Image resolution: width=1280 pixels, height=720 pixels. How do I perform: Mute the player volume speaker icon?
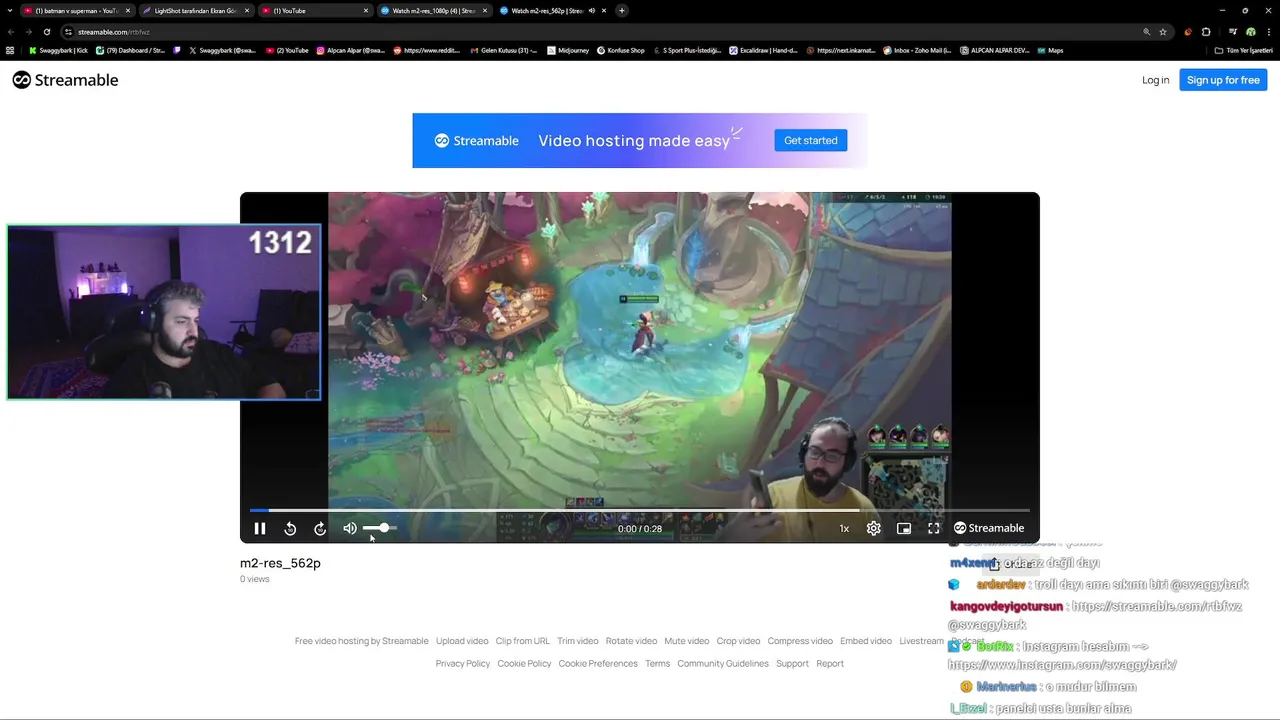(x=350, y=528)
